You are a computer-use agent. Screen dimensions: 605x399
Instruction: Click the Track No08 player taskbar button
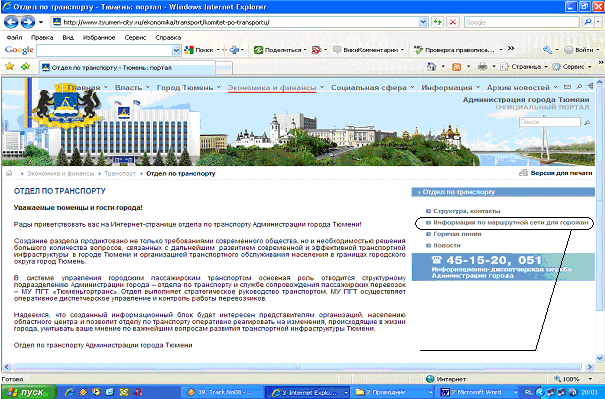[223, 392]
